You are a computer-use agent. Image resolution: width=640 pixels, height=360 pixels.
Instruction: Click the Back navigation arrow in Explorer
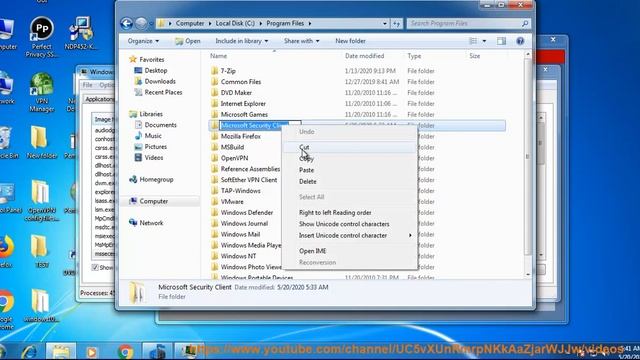click(x=127, y=23)
